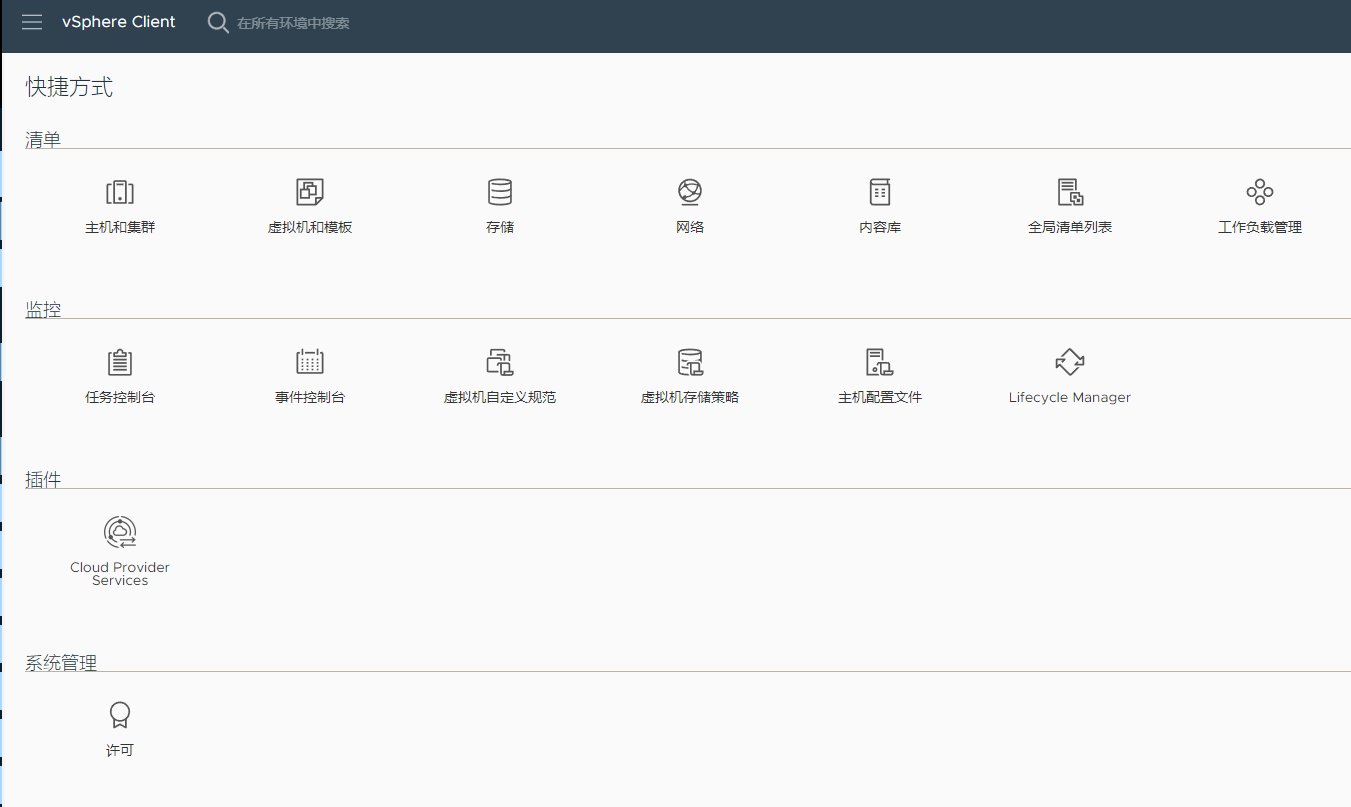Click the 监控 section heading
Screen dimensions: 1351x807
click(x=43, y=310)
